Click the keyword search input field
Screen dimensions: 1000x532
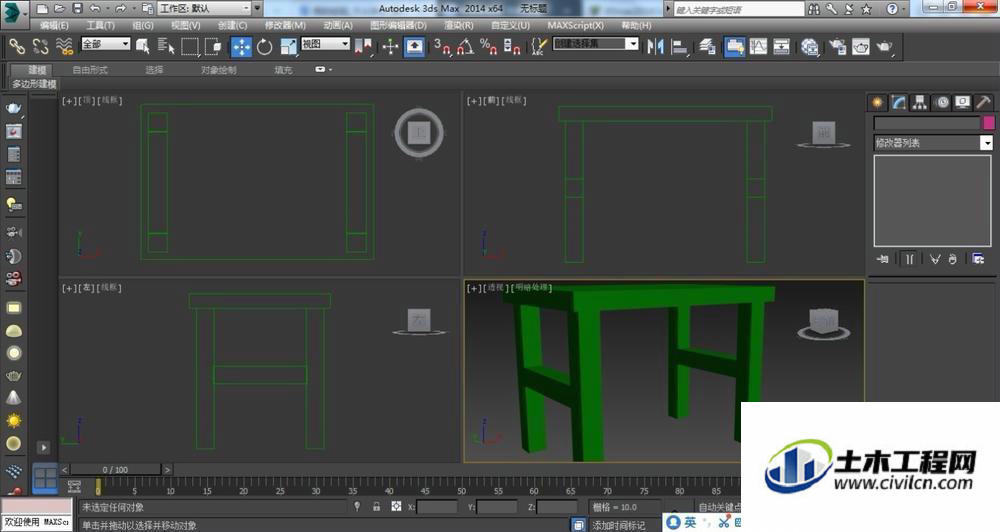(739, 9)
